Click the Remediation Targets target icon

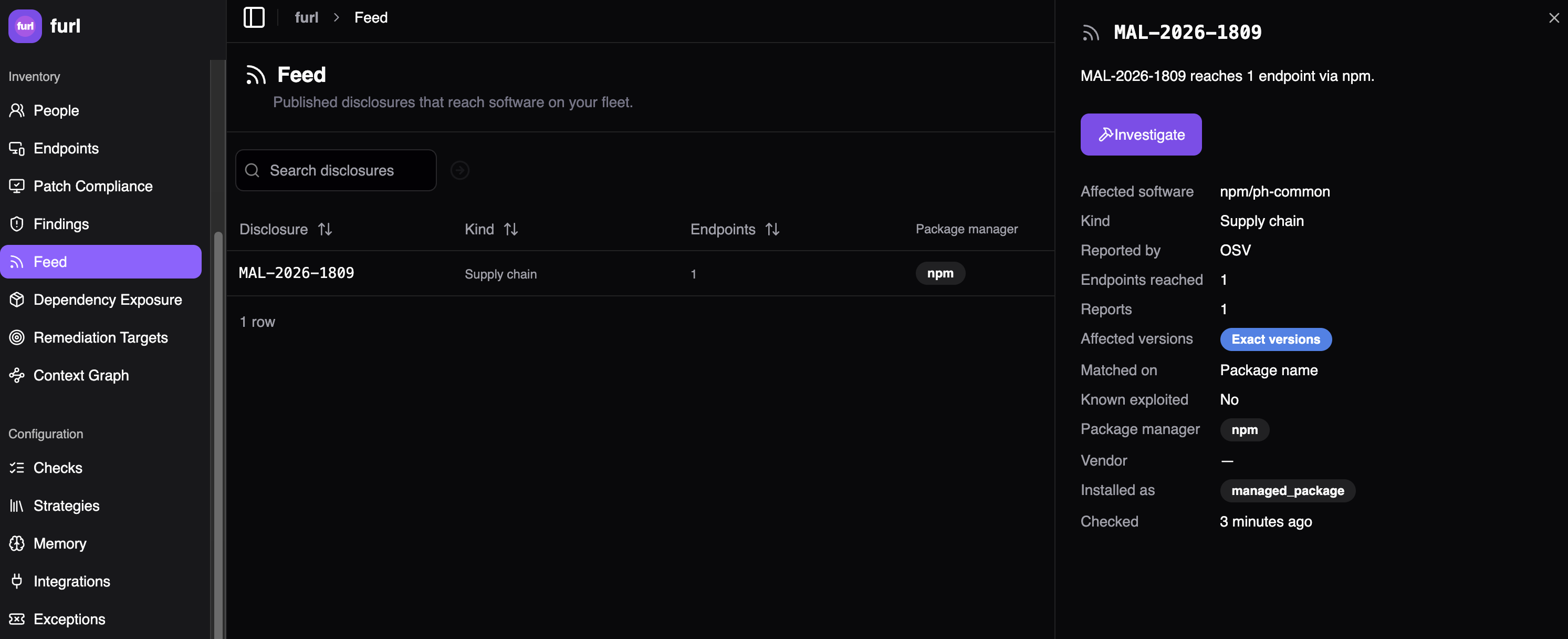[17, 337]
